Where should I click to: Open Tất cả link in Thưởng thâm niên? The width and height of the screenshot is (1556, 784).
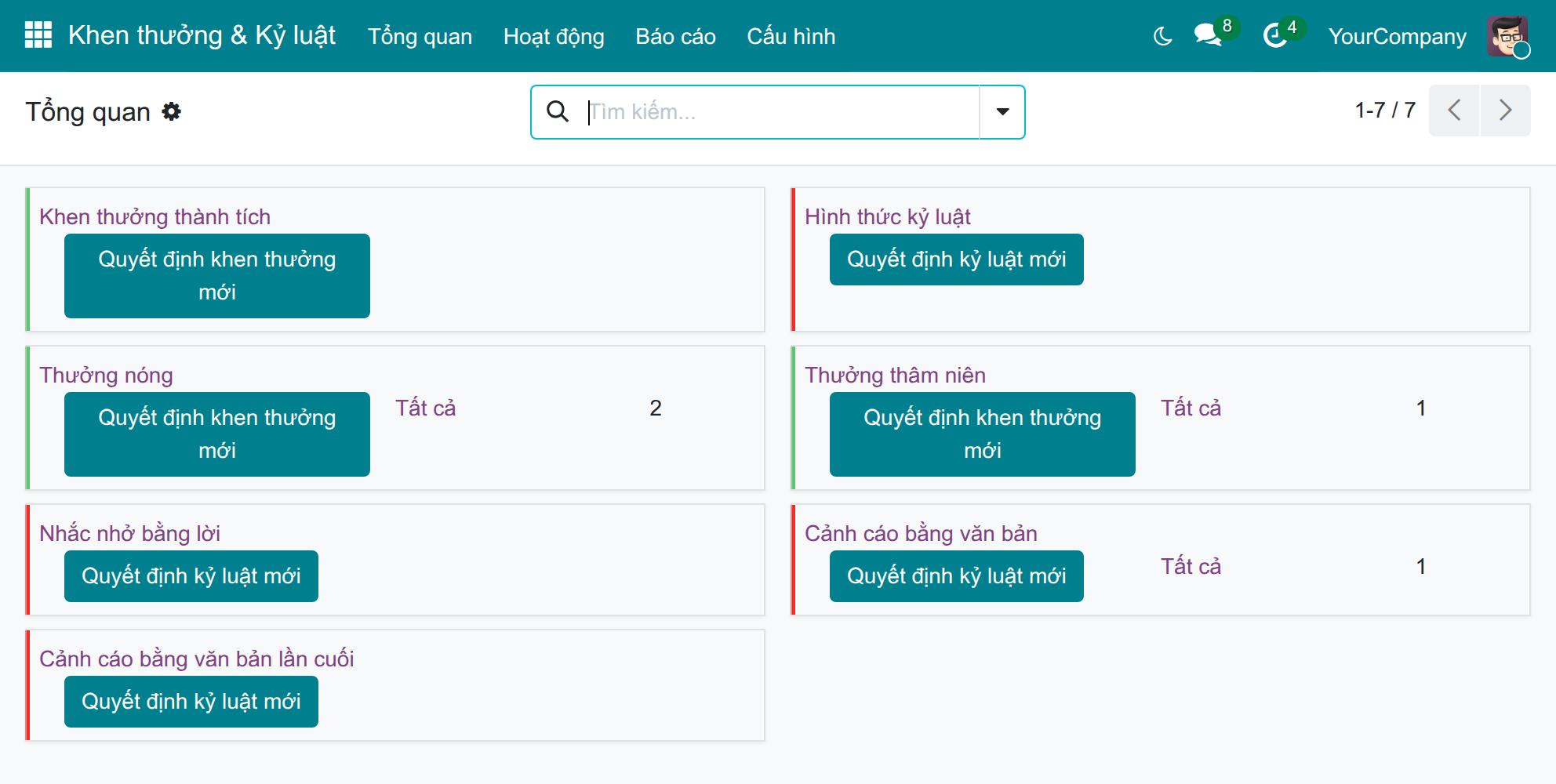pos(1191,408)
